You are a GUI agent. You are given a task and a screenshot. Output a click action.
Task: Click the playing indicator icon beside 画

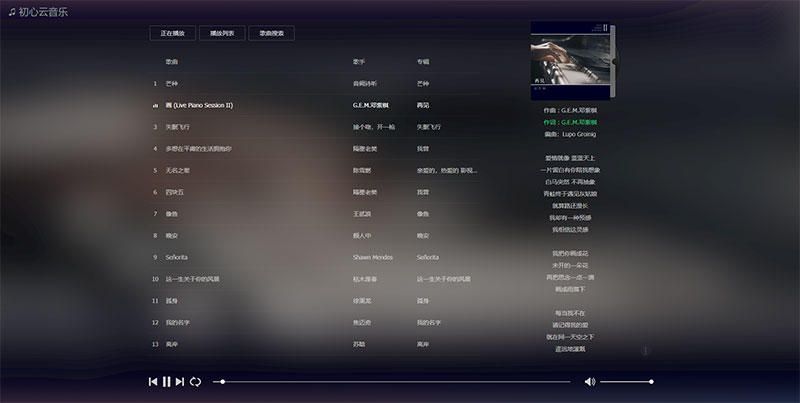click(x=155, y=105)
